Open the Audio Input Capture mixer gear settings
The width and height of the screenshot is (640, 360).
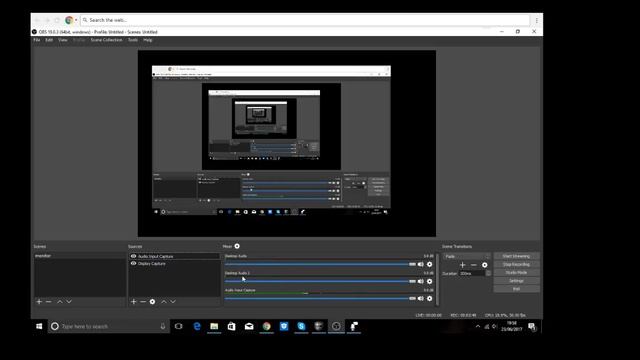[x=429, y=299]
